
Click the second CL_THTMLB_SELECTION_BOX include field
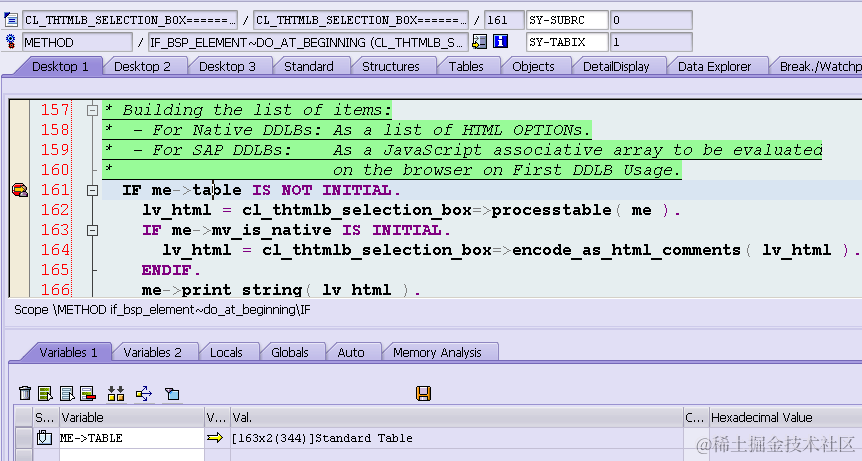(x=361, y=20)
